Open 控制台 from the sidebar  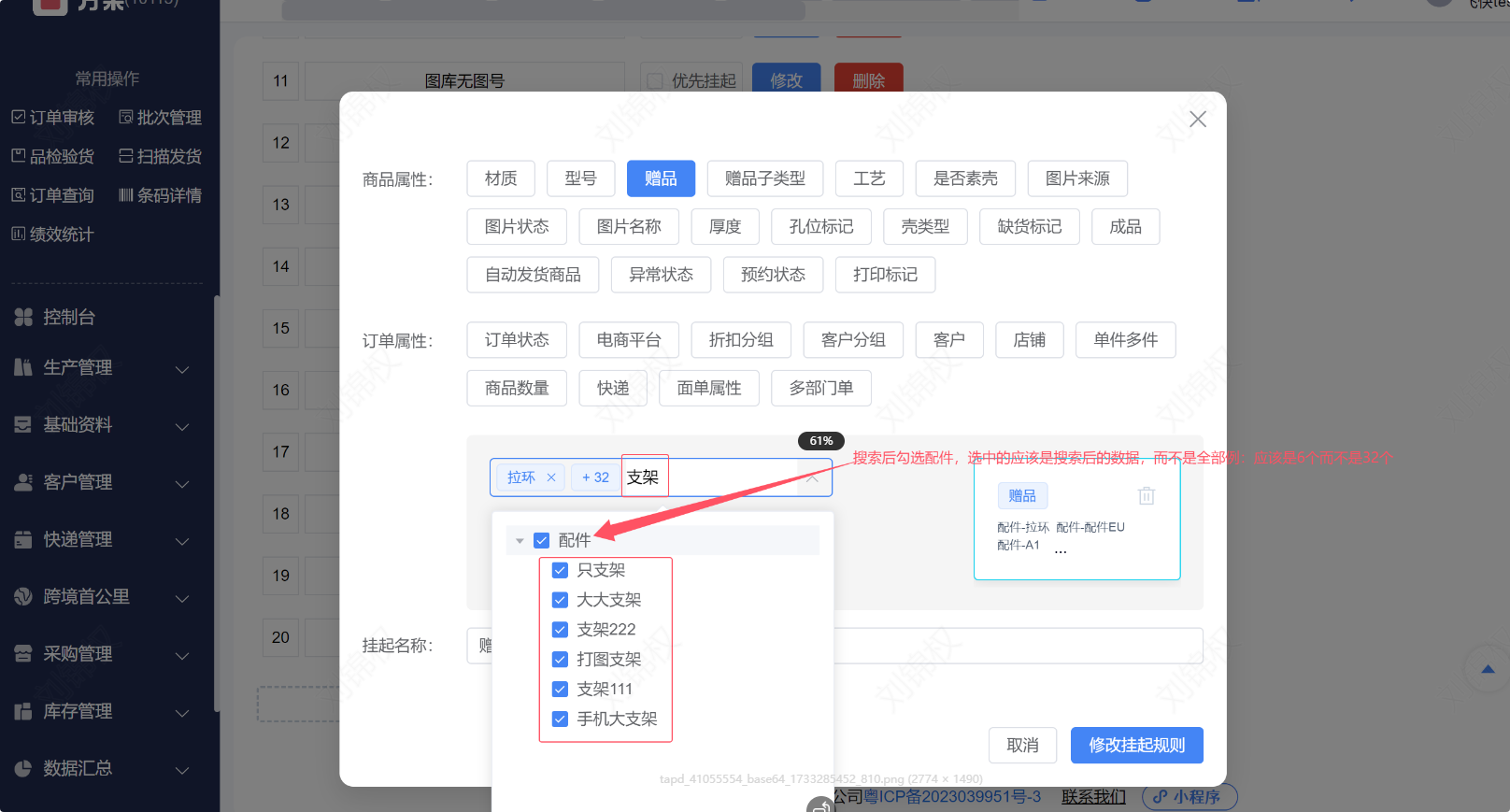click(x=69, y=318)
